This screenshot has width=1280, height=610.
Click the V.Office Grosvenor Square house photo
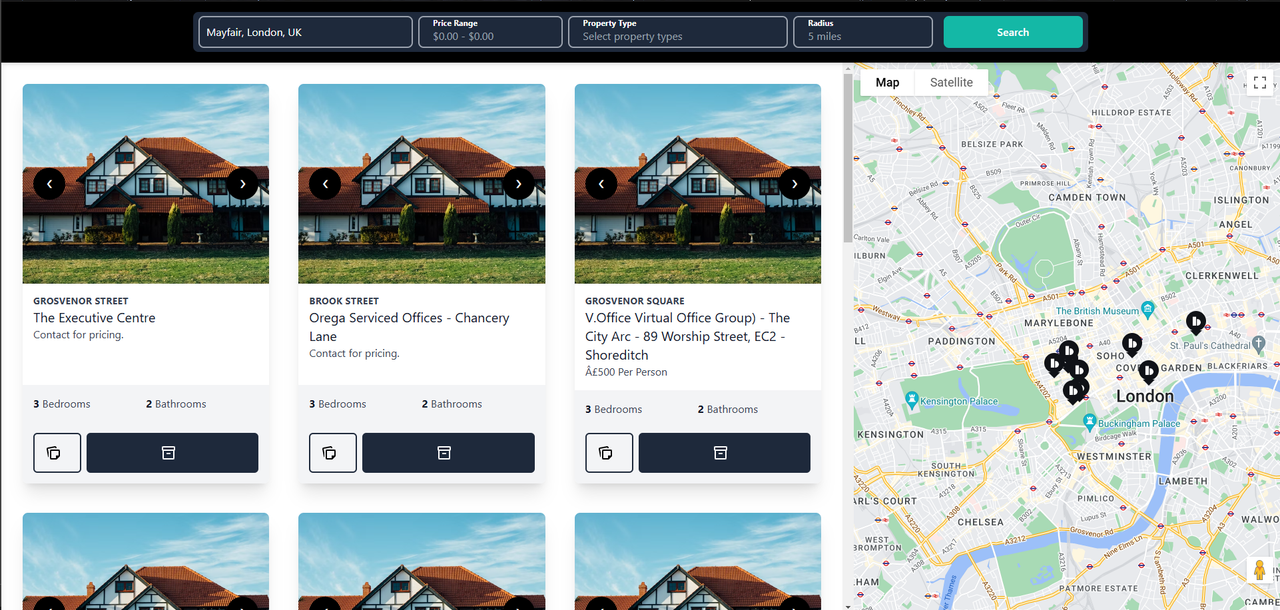click(698, 184)
